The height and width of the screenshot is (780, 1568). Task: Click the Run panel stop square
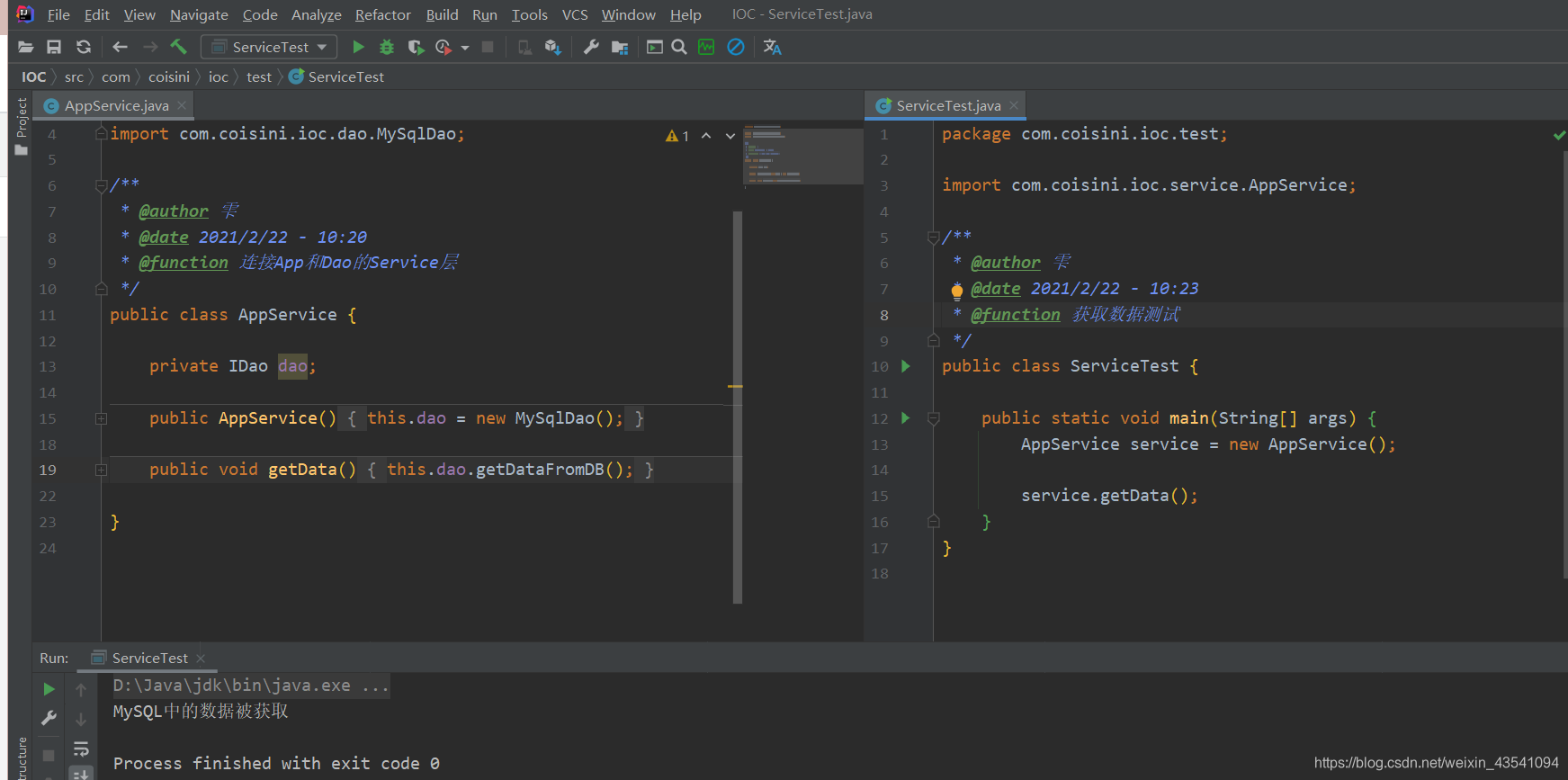49,755
